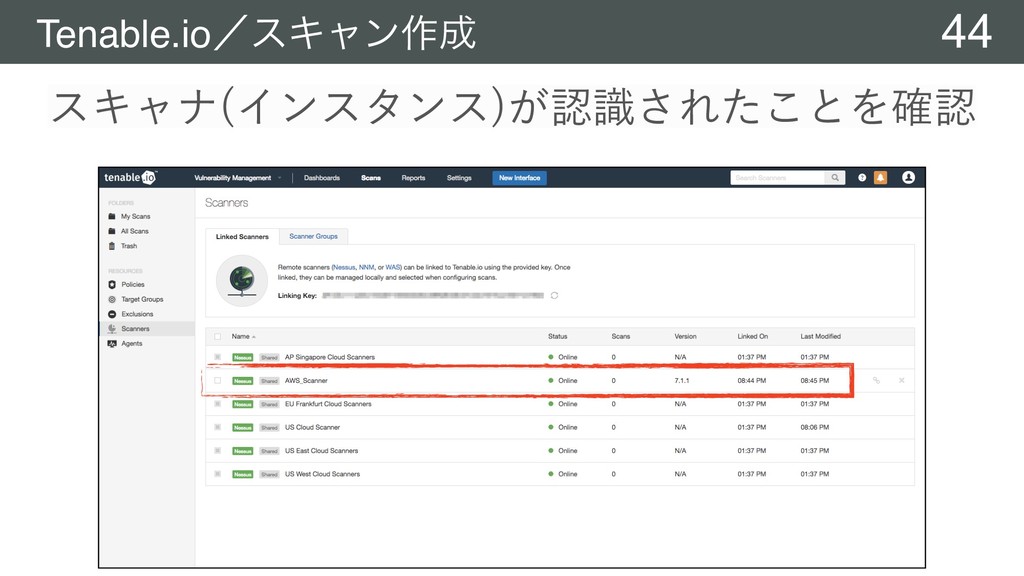Delete AWS_Scanner with the X icon
The image size is (1024, 576).
point(902,380)
